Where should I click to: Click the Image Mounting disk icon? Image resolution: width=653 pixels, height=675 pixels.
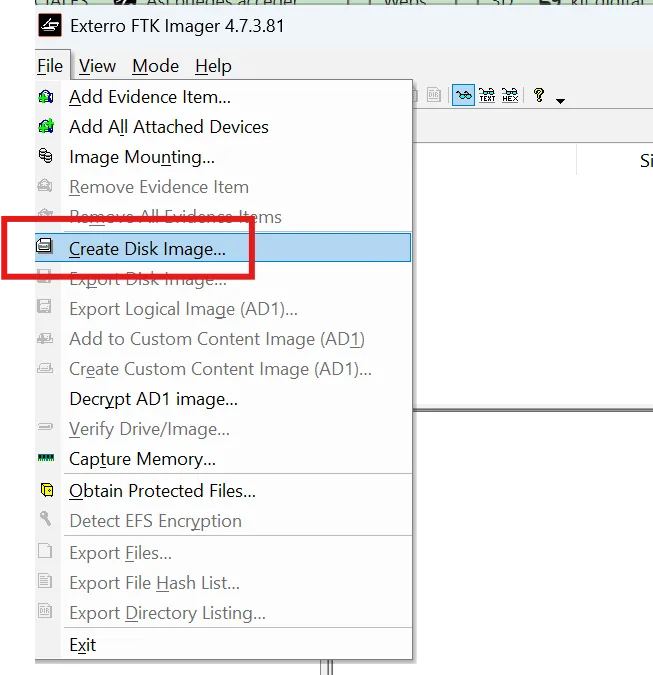coord(46,156)
